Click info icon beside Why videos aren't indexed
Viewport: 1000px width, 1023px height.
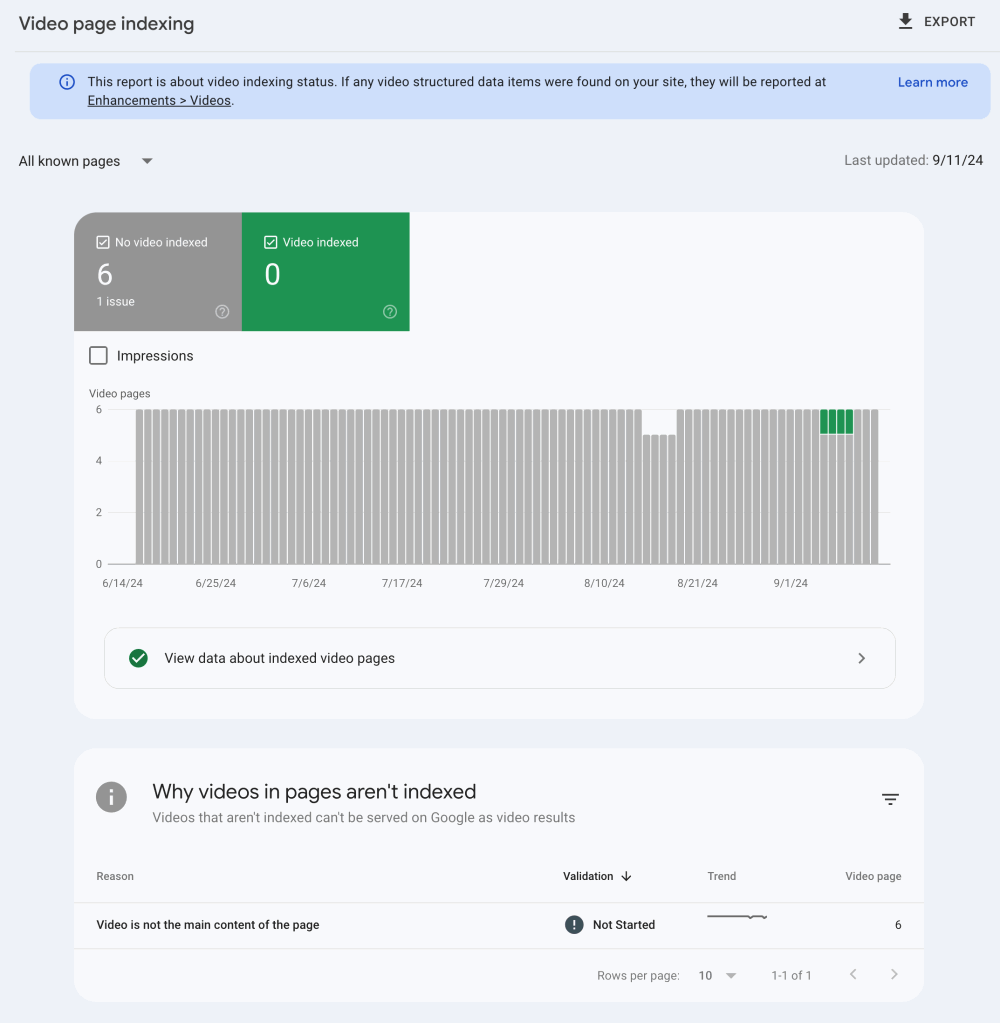pos(112,797)
